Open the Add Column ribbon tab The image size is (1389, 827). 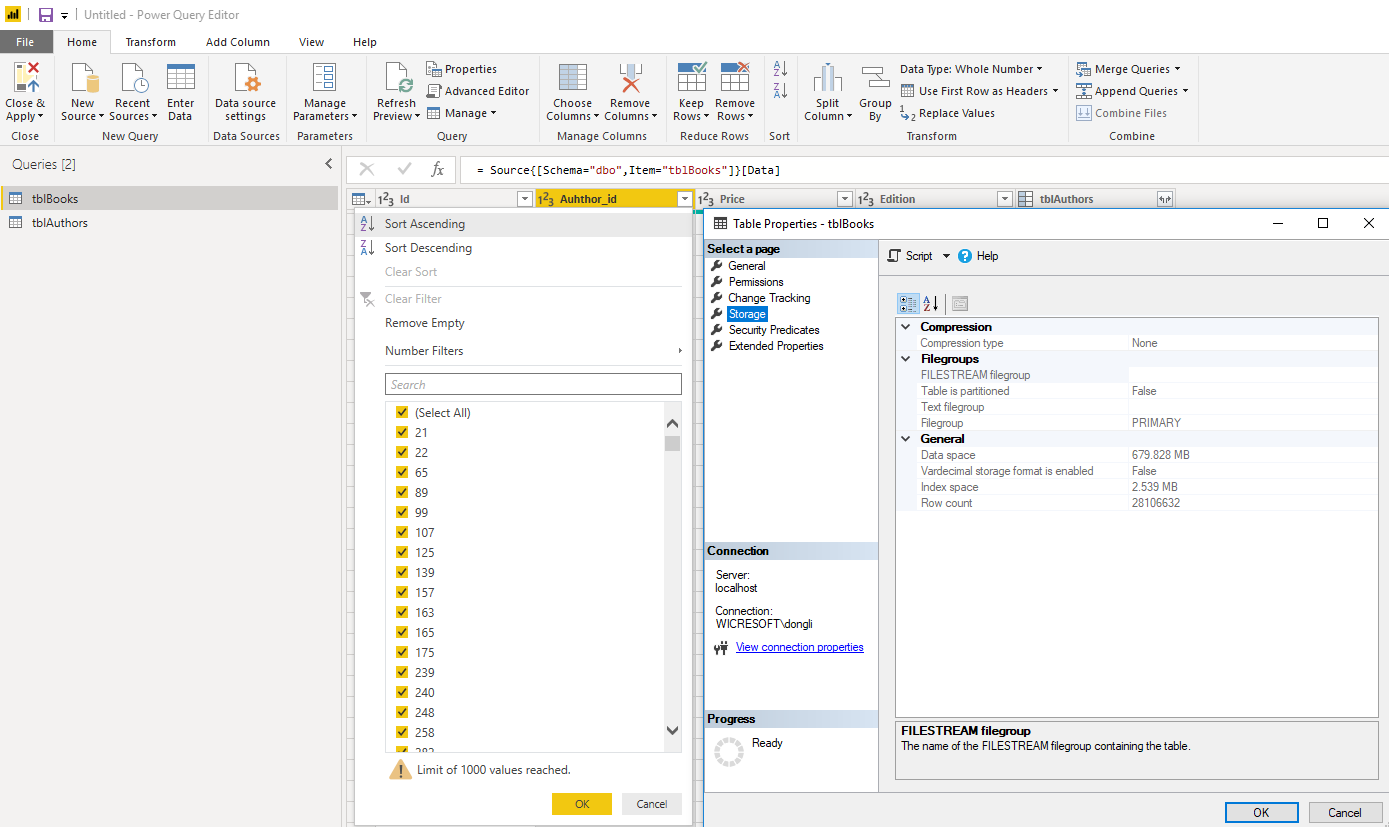[x=238, y=42]
